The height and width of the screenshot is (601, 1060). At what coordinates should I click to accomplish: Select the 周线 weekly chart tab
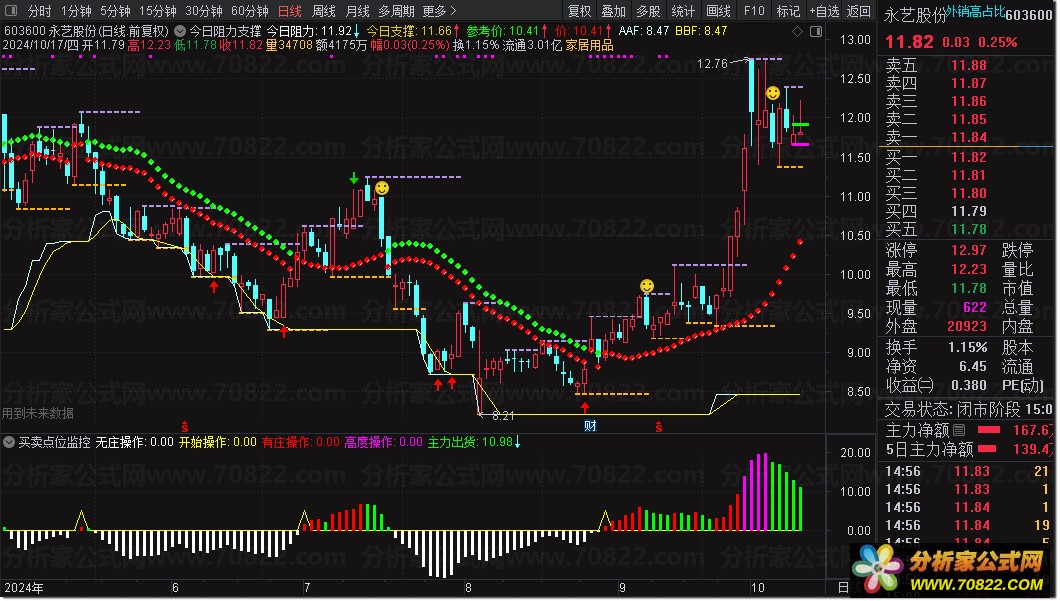pos(324,11)
